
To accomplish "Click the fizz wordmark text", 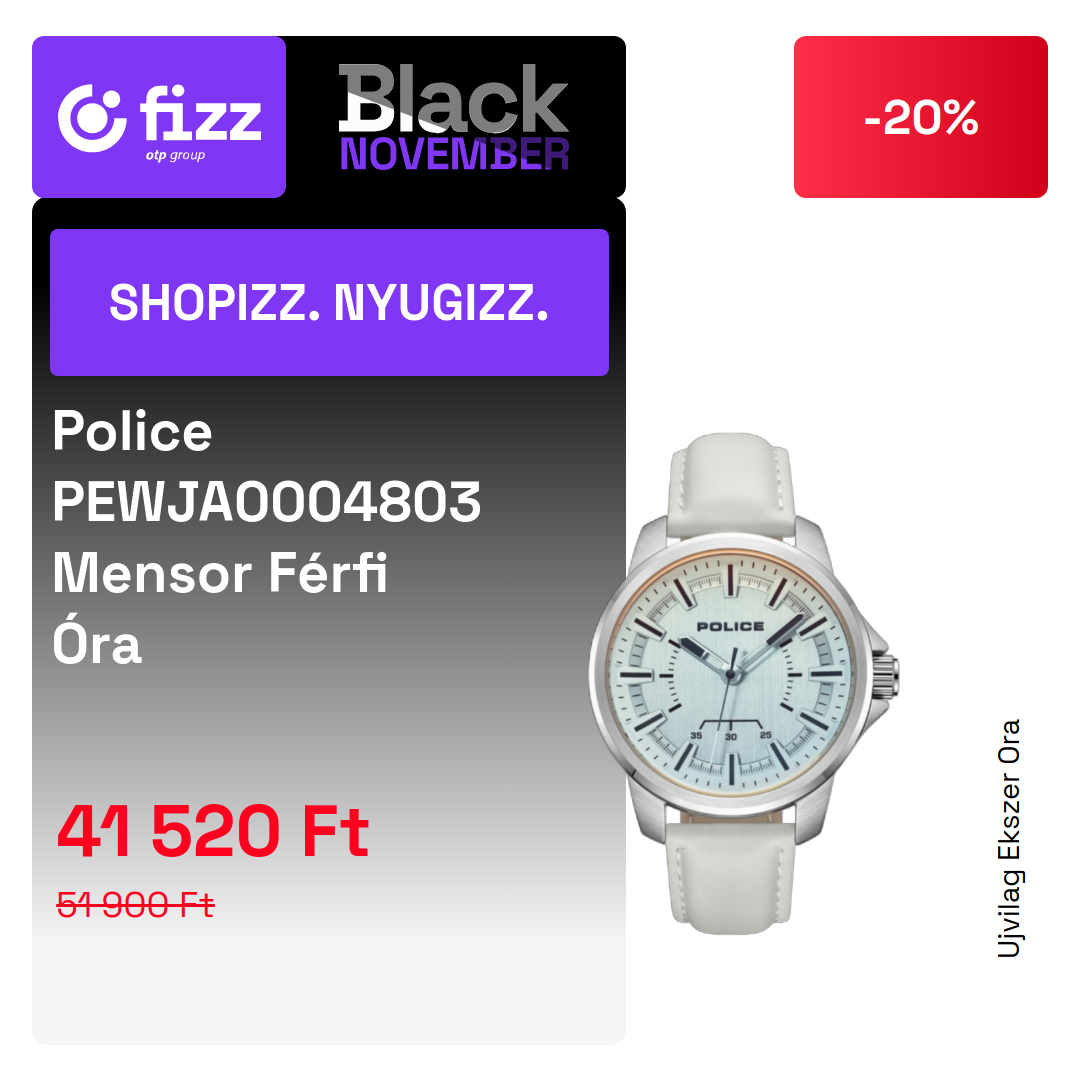I will tap(200, 113).
